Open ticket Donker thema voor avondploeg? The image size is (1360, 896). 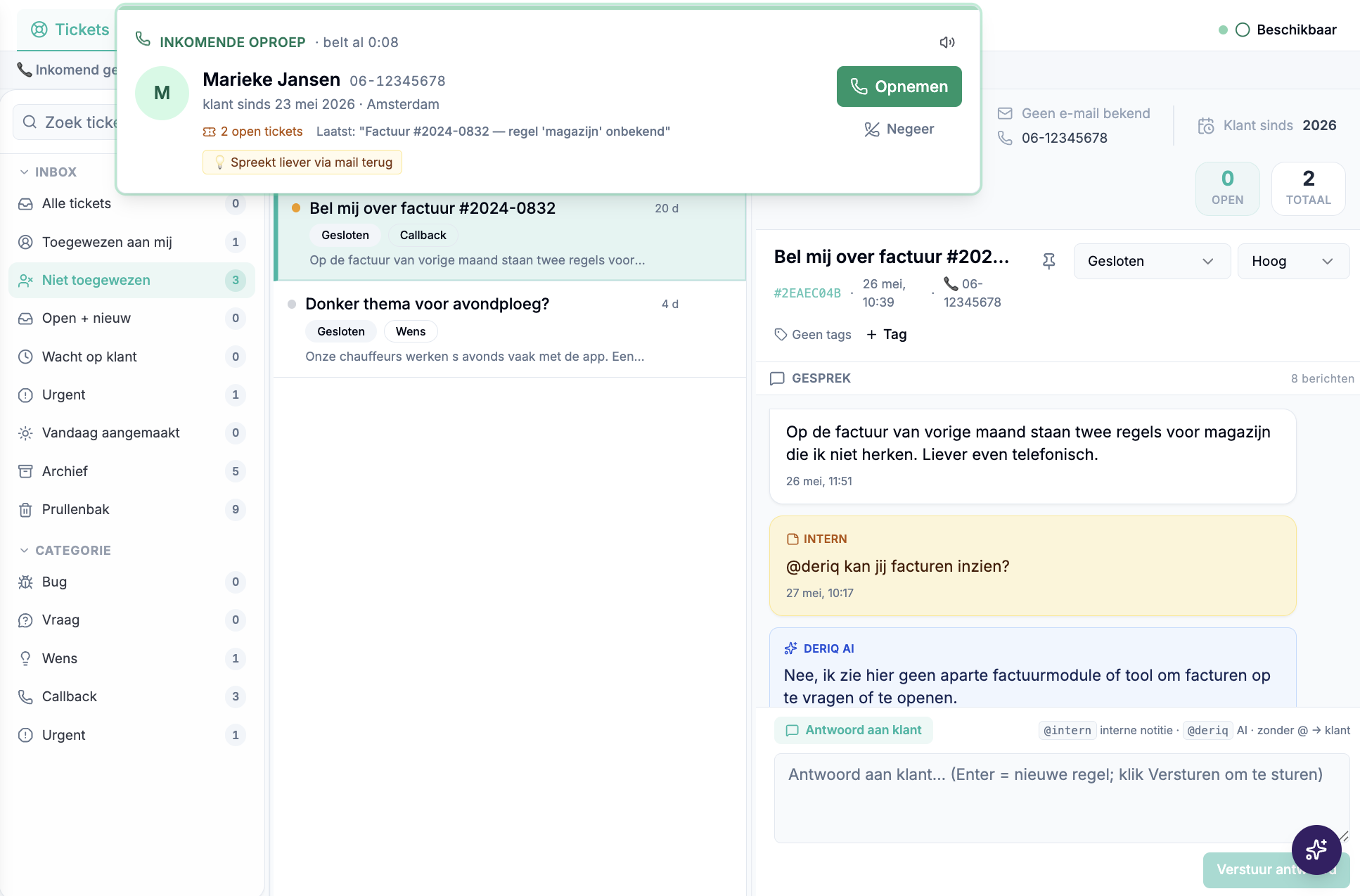point(511,329)
